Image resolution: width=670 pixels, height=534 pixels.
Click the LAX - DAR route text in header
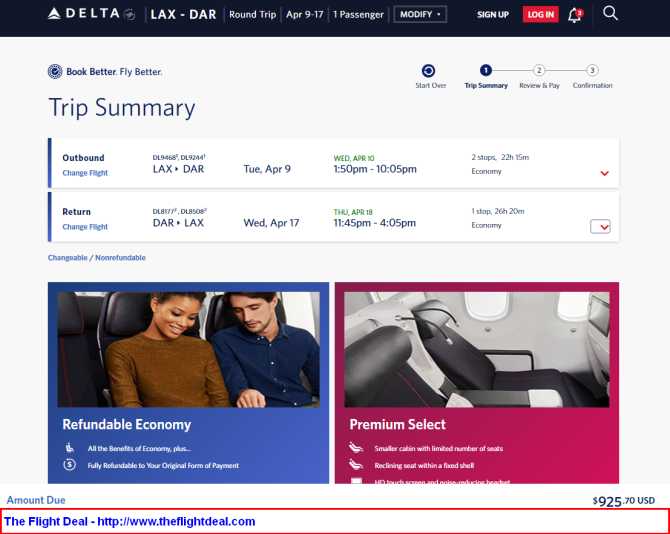[x=183, y=15]
